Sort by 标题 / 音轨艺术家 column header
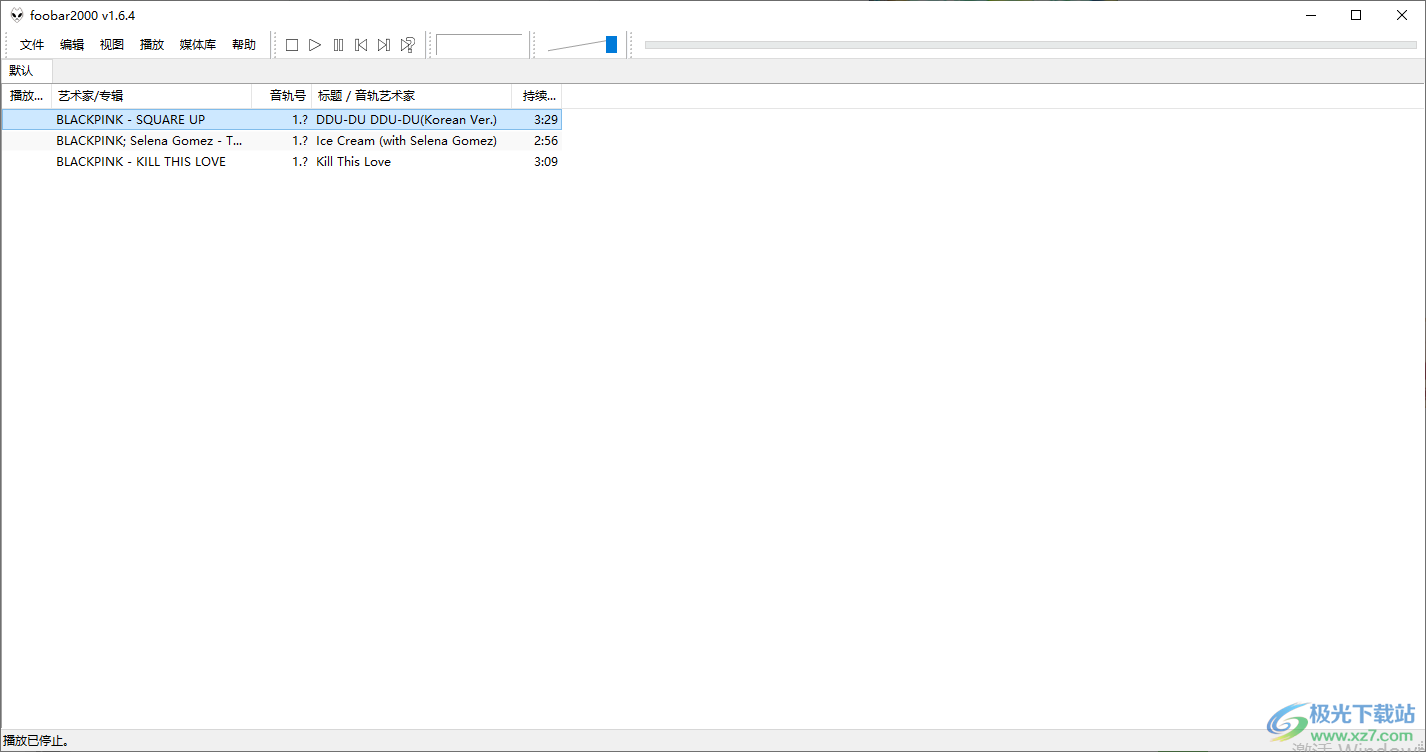The width and height of the screenshot is (1426, 752). (412, 96)
